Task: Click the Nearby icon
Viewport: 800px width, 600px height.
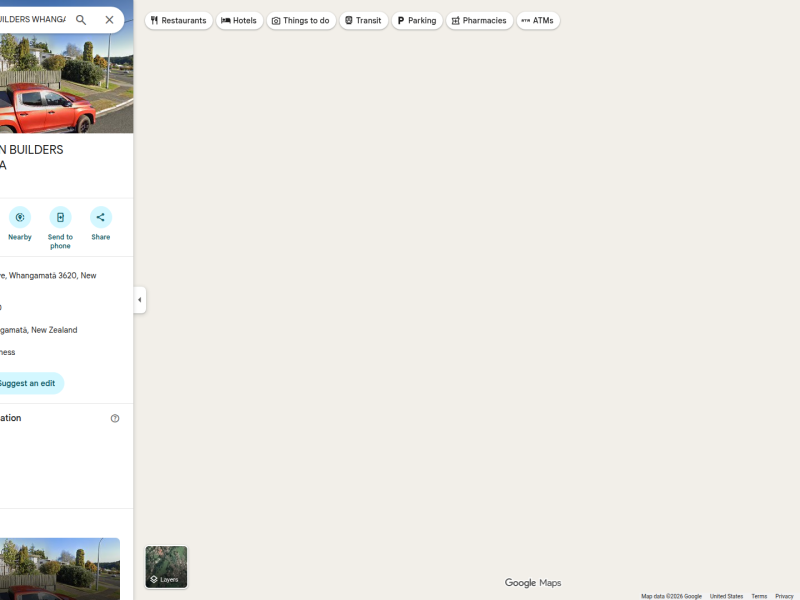Action: pos(20,217)
